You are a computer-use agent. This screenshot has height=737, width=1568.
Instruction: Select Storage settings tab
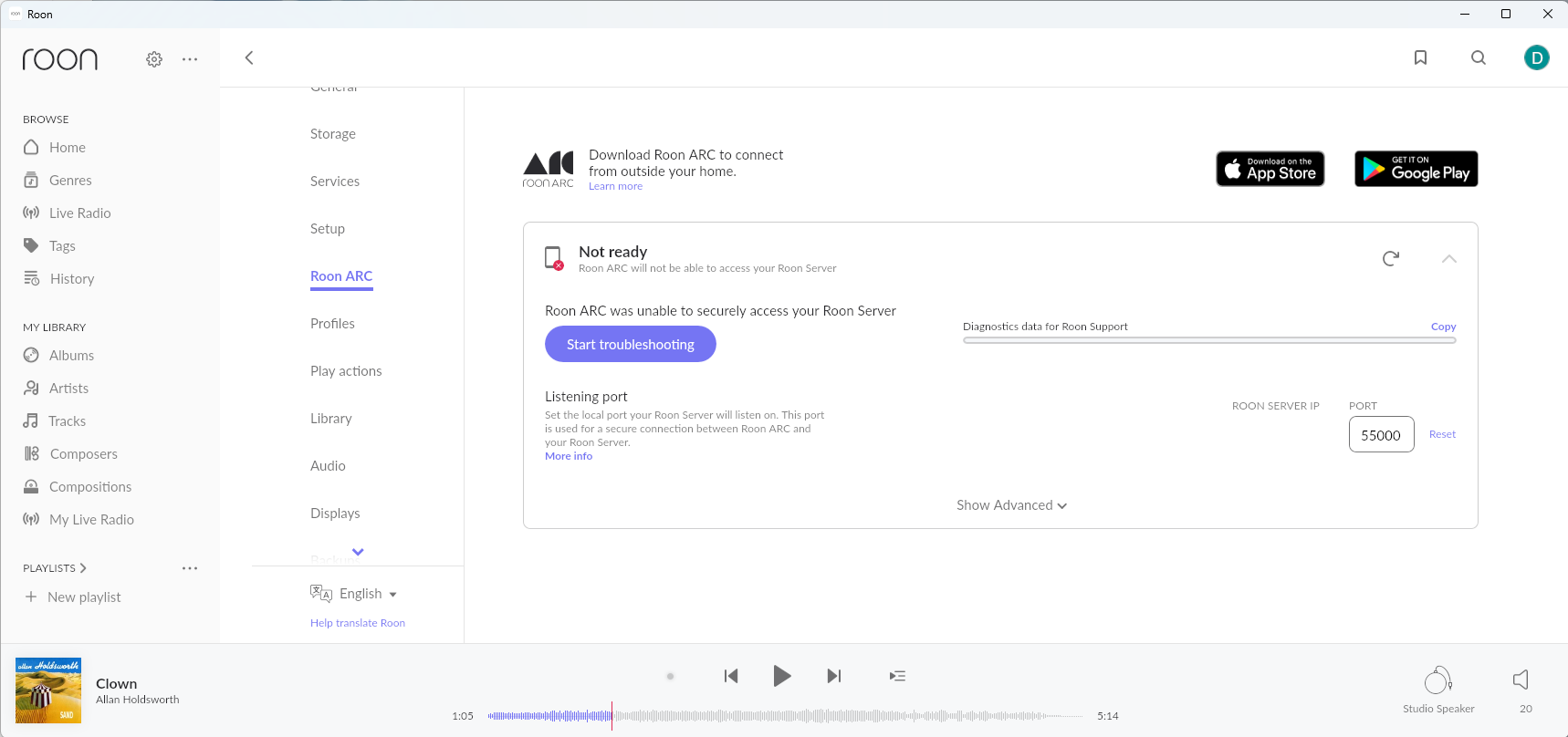click(x=333, y=134)
